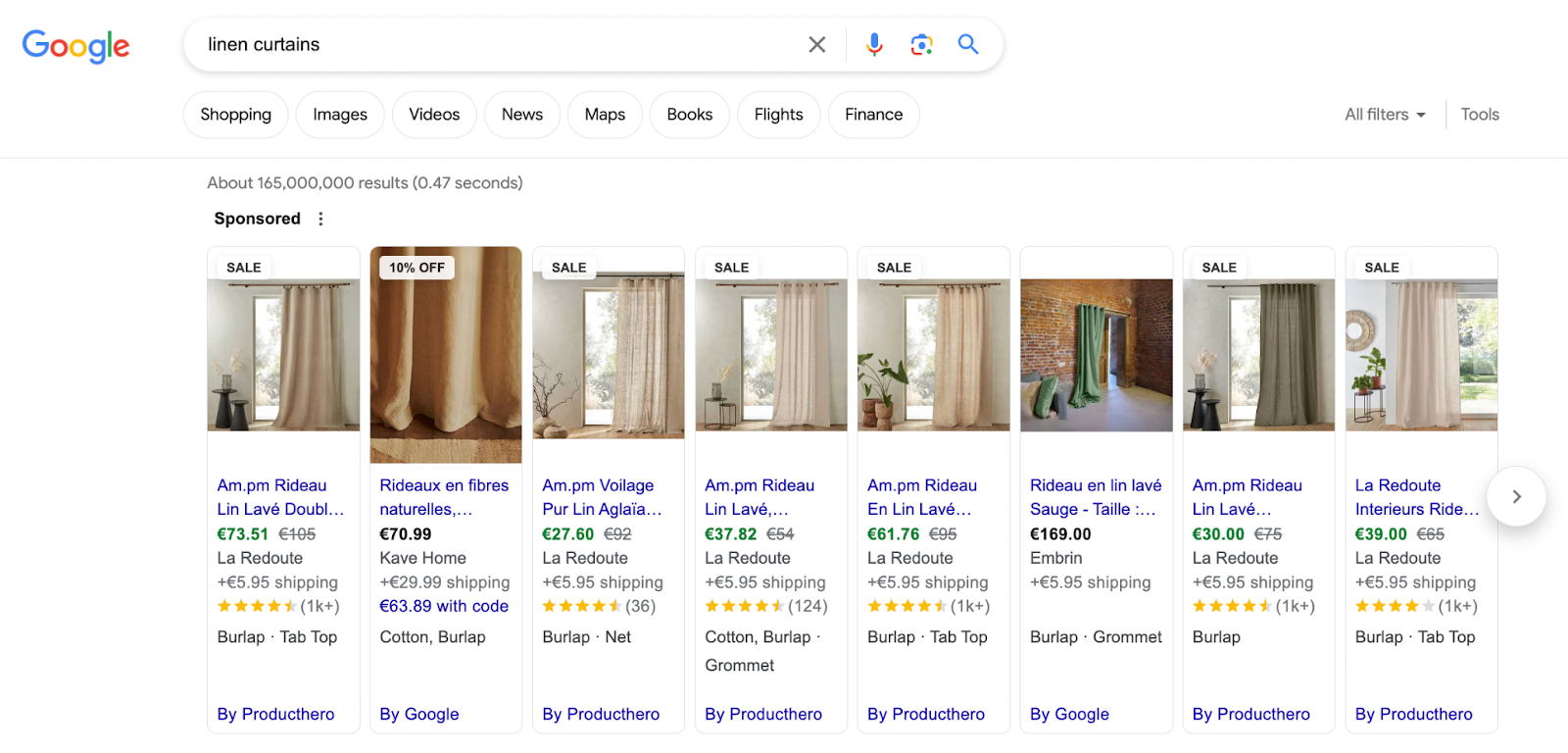Click the Kave Home 10% OFF curtain image
Viewport: 1568px width, 753px height.
(446, 355)
